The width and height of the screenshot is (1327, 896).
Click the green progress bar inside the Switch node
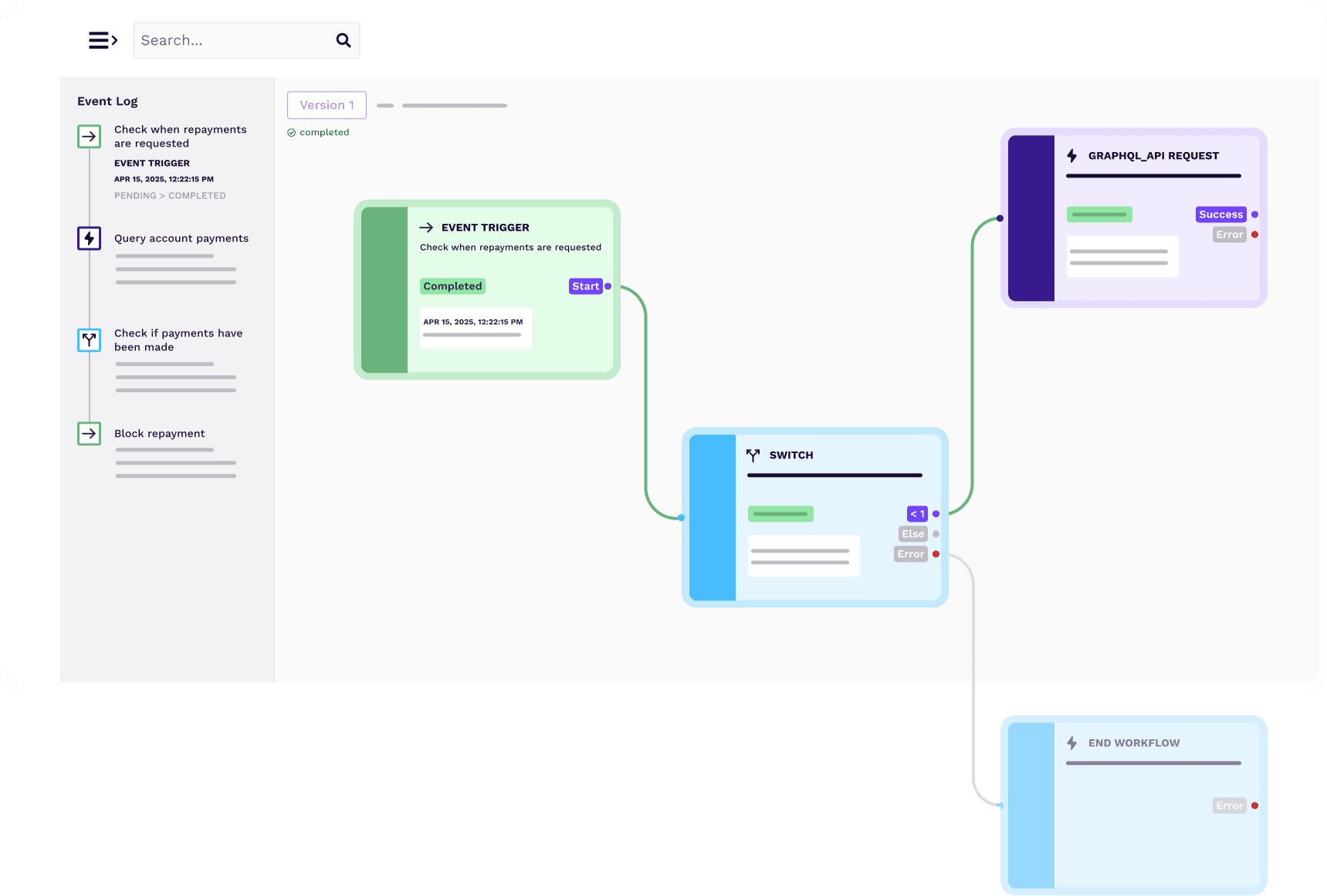(780, 513)
